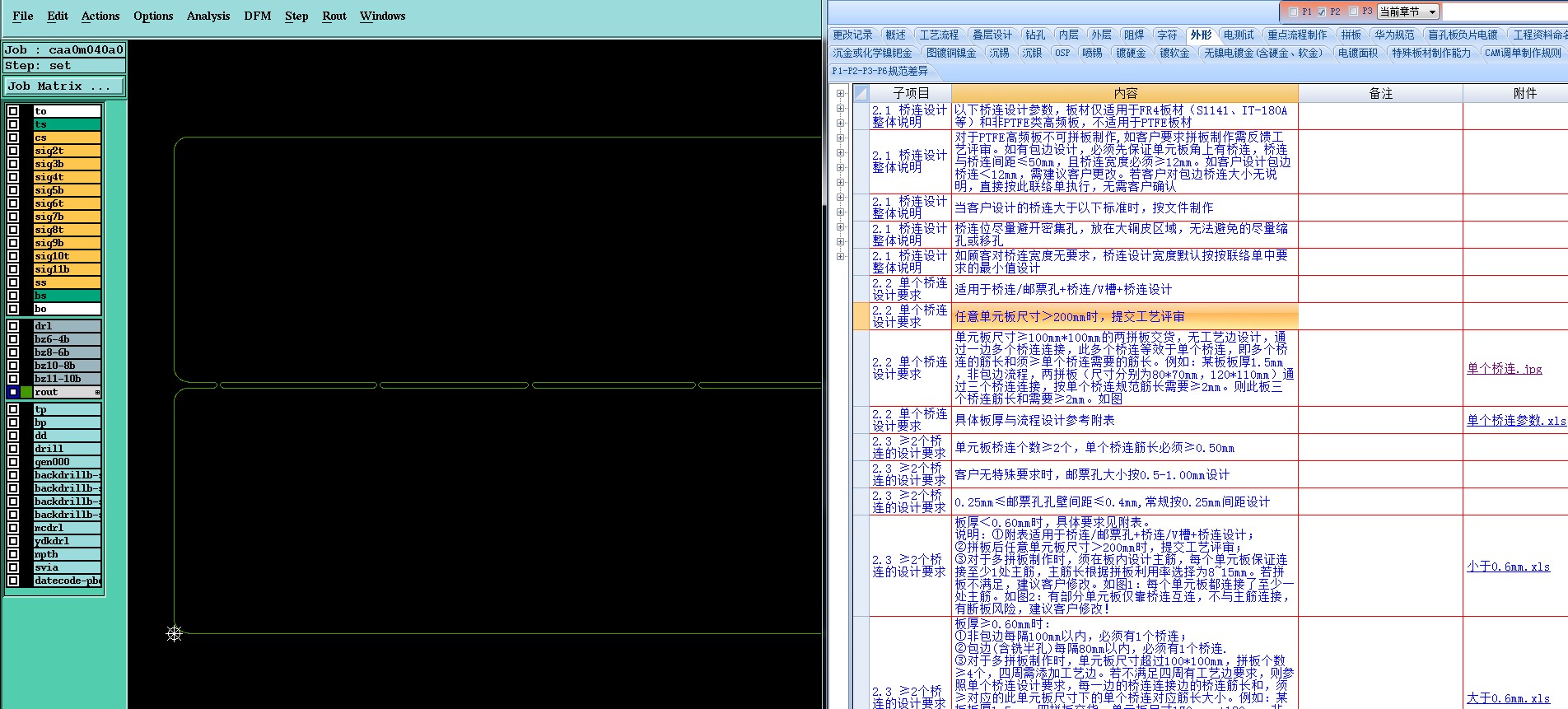Image resolution: width=1568 pixels, height=709 pixels.
Task: Switch to the 电测试 tab
Action: [x=1239, y=35]
